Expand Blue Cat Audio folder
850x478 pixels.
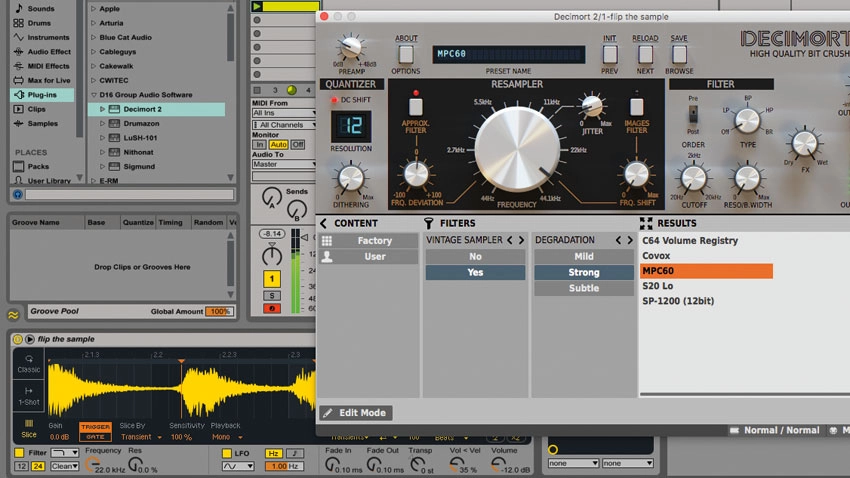pos(93,37)
